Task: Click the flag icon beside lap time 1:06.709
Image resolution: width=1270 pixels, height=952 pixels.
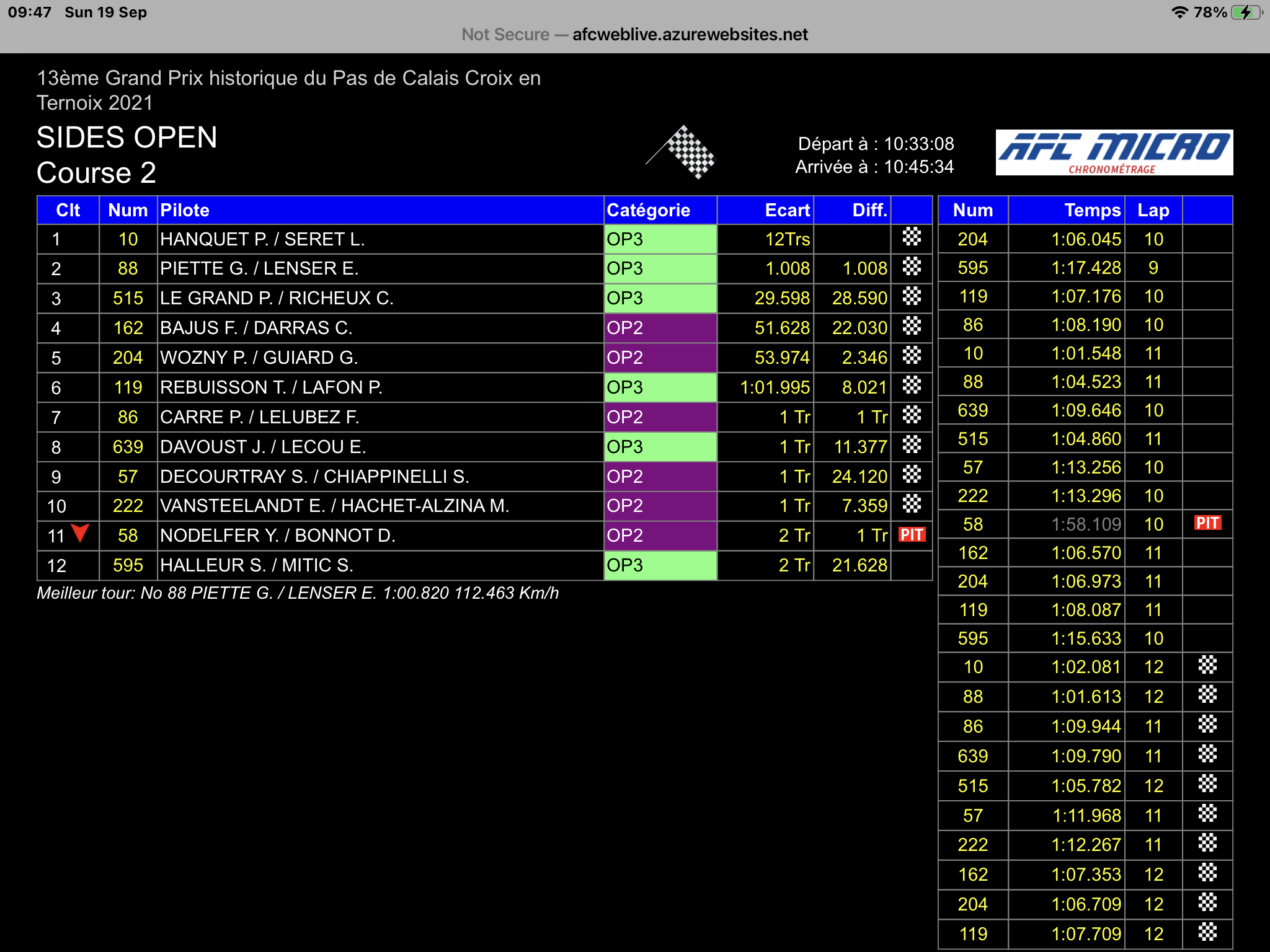Action: pyautogui.click(x=1207, y=902)
